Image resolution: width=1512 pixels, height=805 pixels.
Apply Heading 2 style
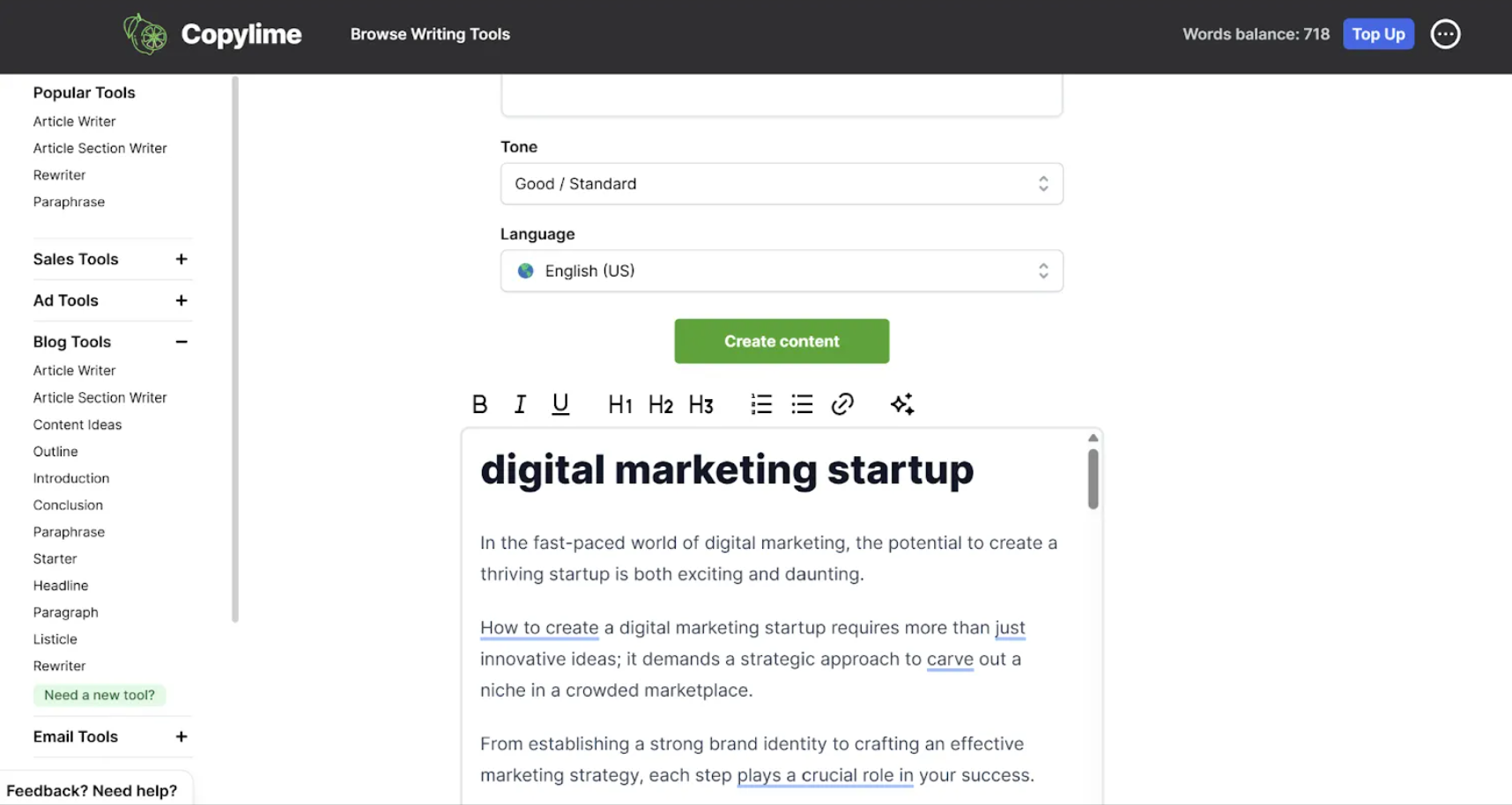coord(661,404)
